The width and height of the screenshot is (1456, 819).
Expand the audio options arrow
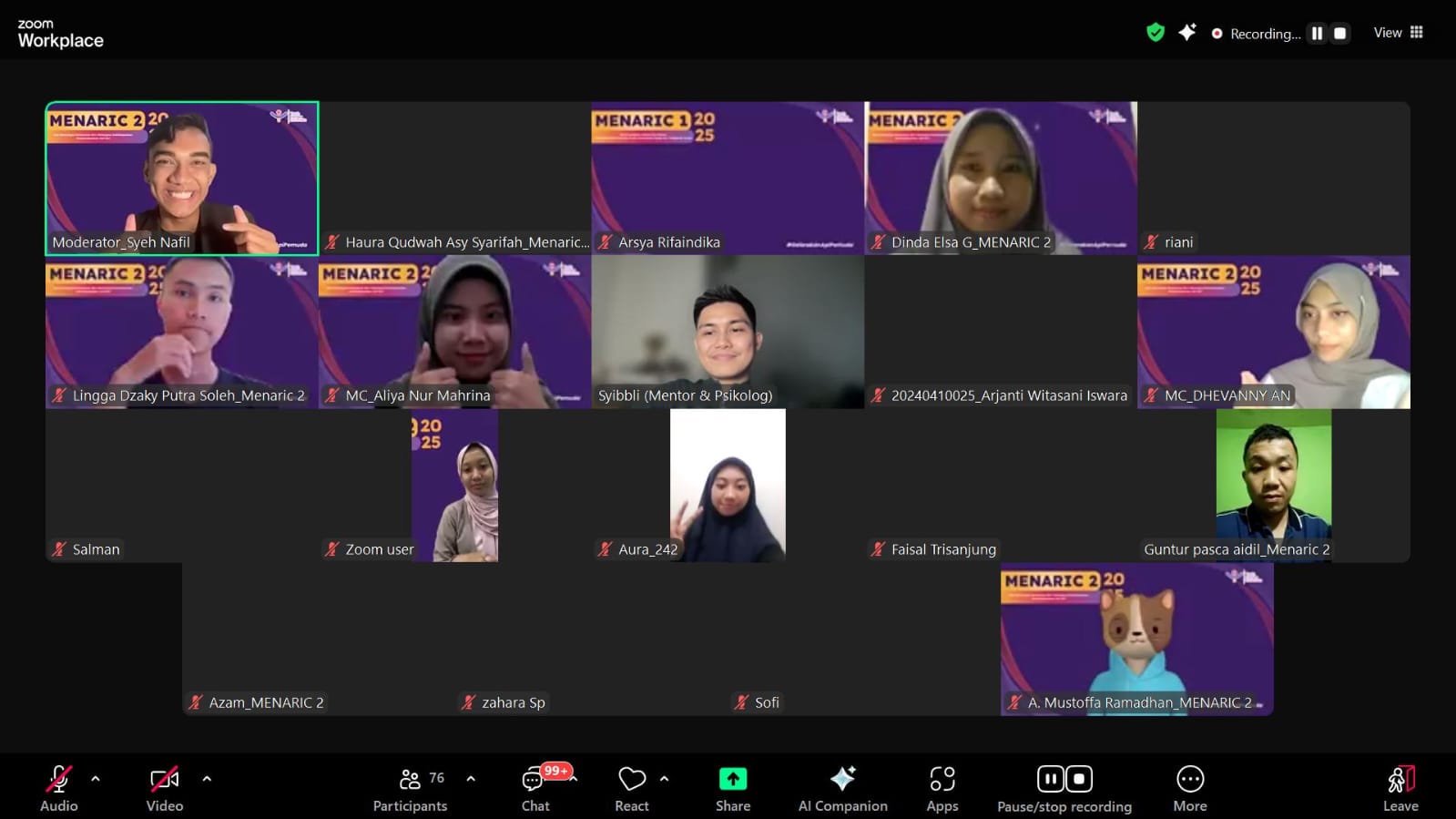point(96,779)
